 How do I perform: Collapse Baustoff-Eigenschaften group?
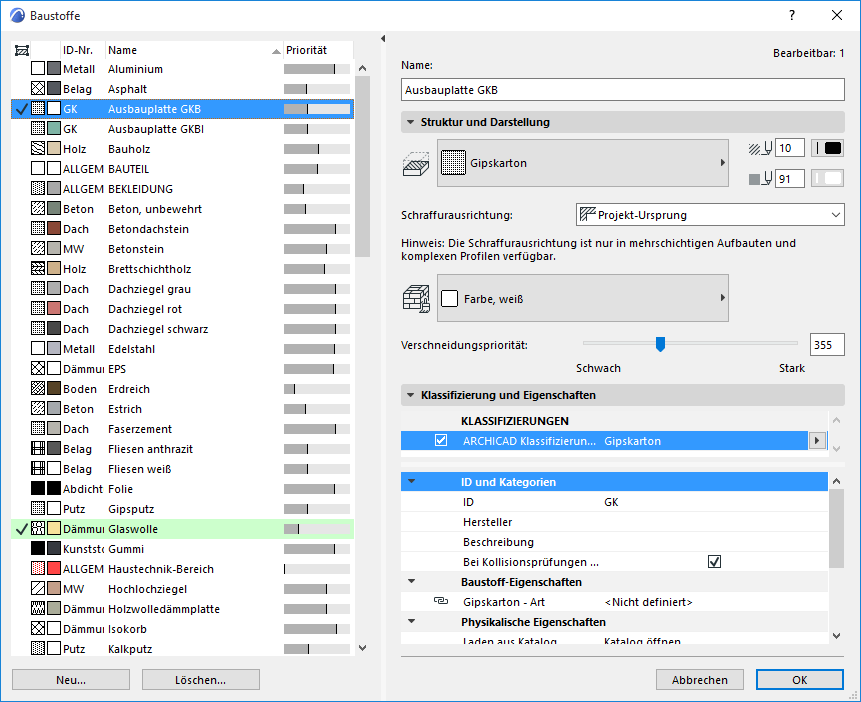pos(411,581)
